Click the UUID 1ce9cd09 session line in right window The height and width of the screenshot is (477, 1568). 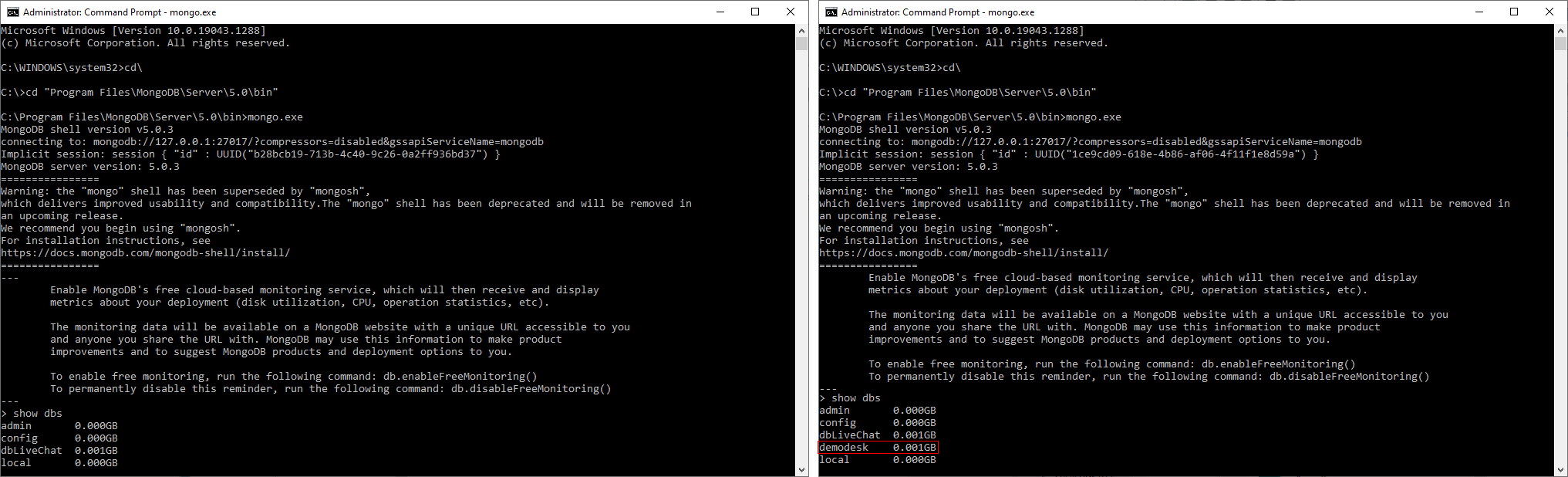[1069, 154]
